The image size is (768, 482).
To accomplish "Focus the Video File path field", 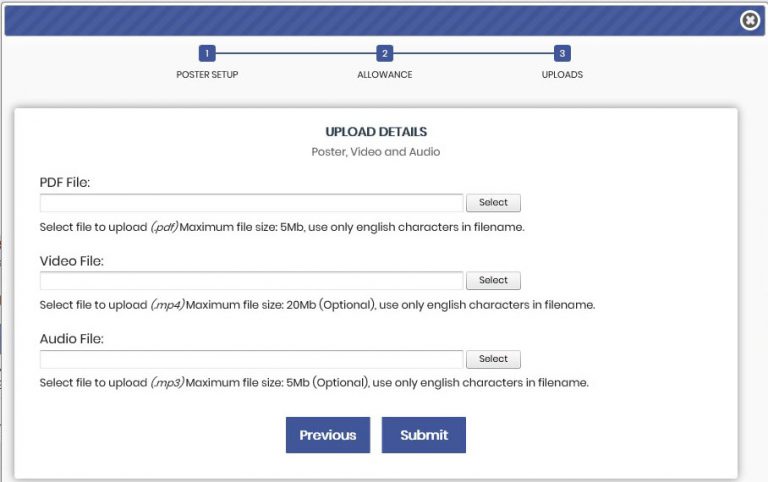I will click(251, 281).
